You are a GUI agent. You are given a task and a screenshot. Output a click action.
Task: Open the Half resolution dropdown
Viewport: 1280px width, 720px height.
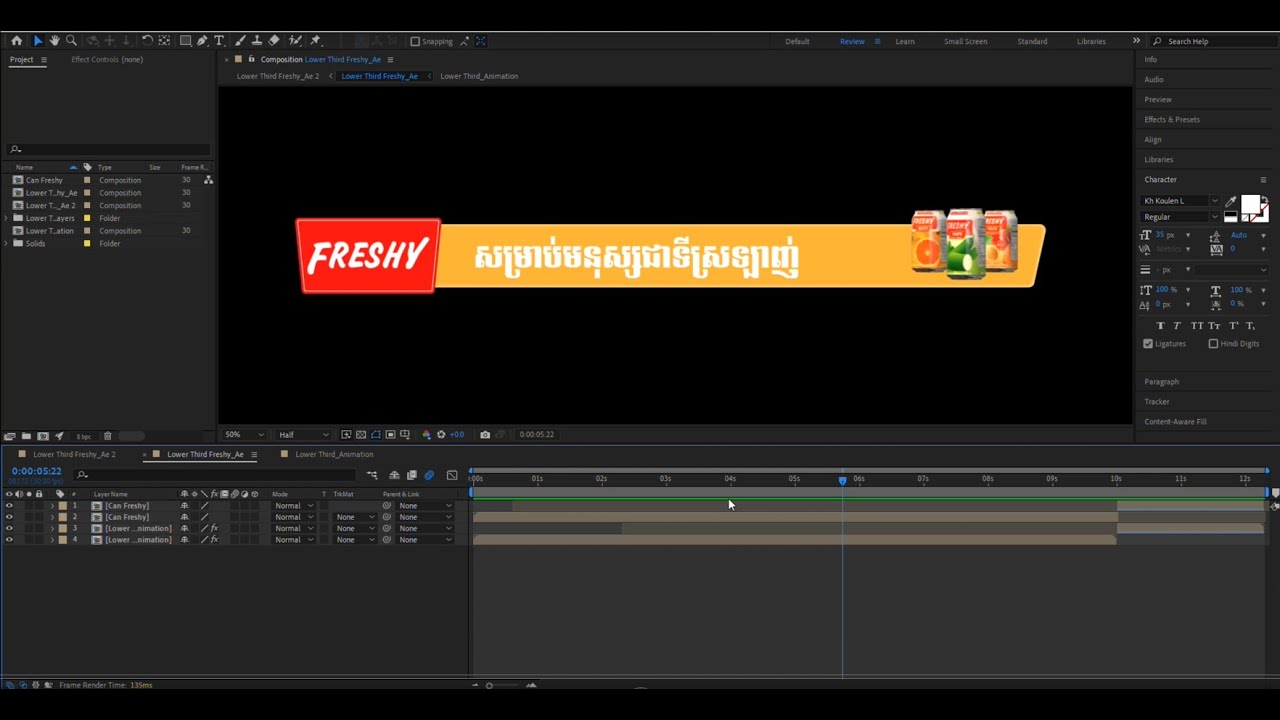(x=304, y=435)
